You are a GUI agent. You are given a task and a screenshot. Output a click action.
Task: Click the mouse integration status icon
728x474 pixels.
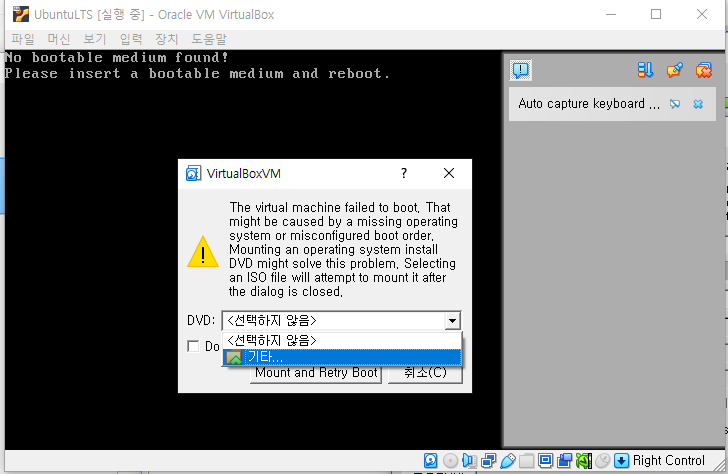click(603, 461)
